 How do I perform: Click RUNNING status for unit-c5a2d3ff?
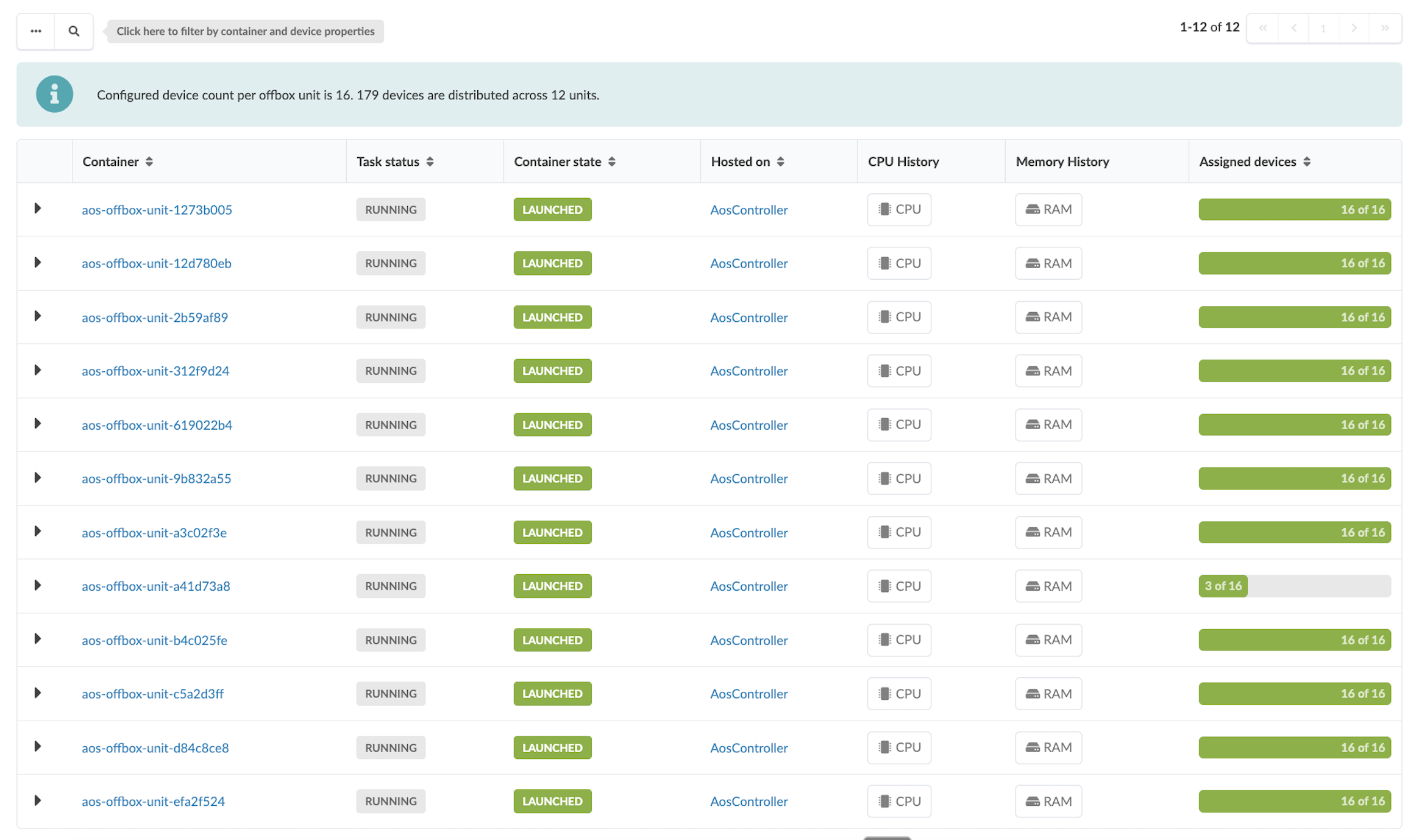pos(391,694)
